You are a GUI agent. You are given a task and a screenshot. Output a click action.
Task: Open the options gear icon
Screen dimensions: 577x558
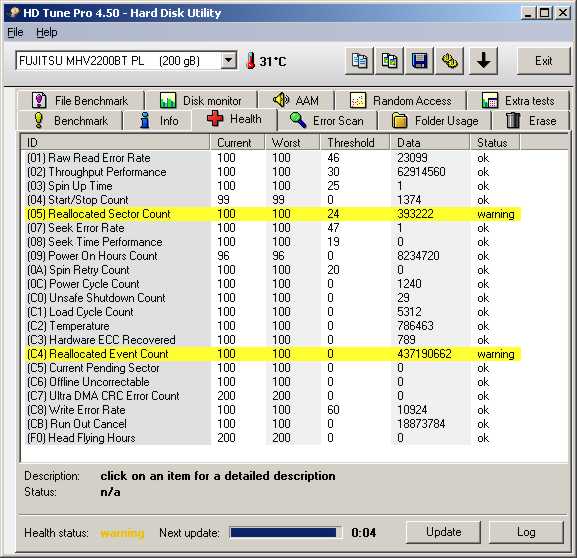450,61
